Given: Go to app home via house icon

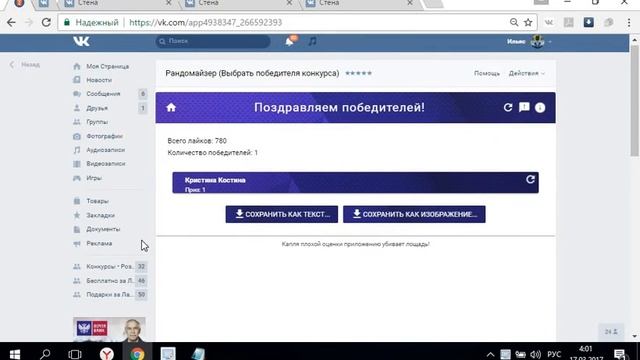Looking at the screenshot, I should [x=171, y=107].
